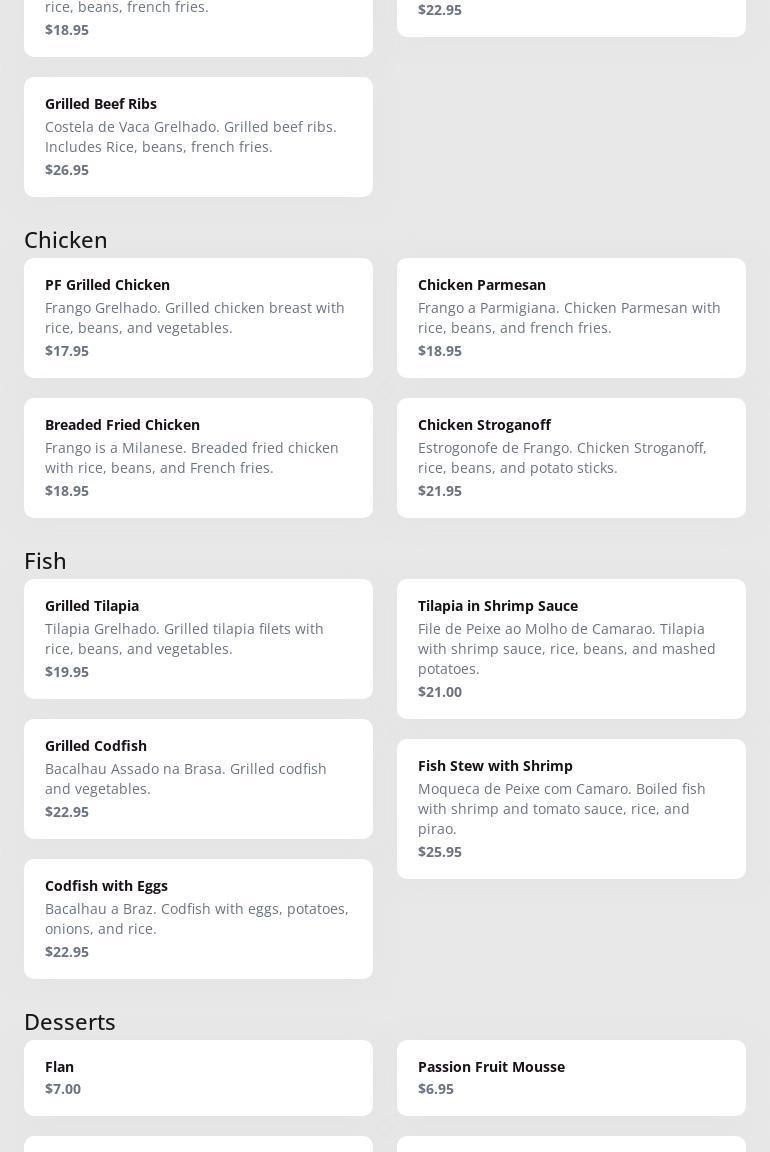Click the Chicken section heading
770x1152 pixels.
click(66, 240)
